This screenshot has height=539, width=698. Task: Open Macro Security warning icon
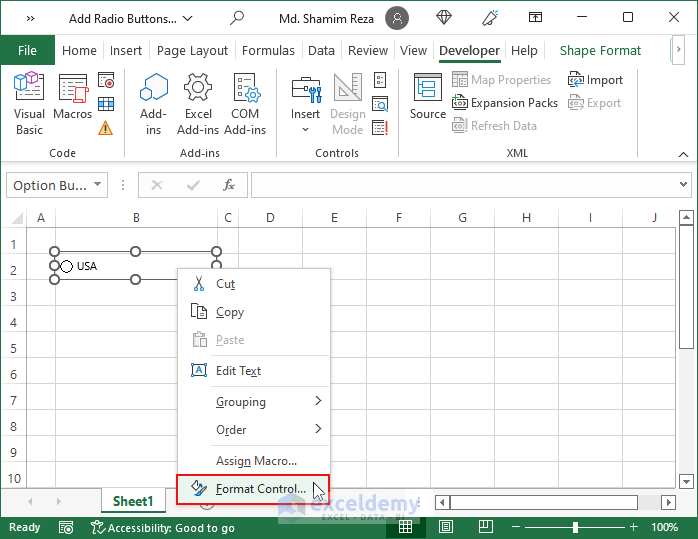click(106, 128)
